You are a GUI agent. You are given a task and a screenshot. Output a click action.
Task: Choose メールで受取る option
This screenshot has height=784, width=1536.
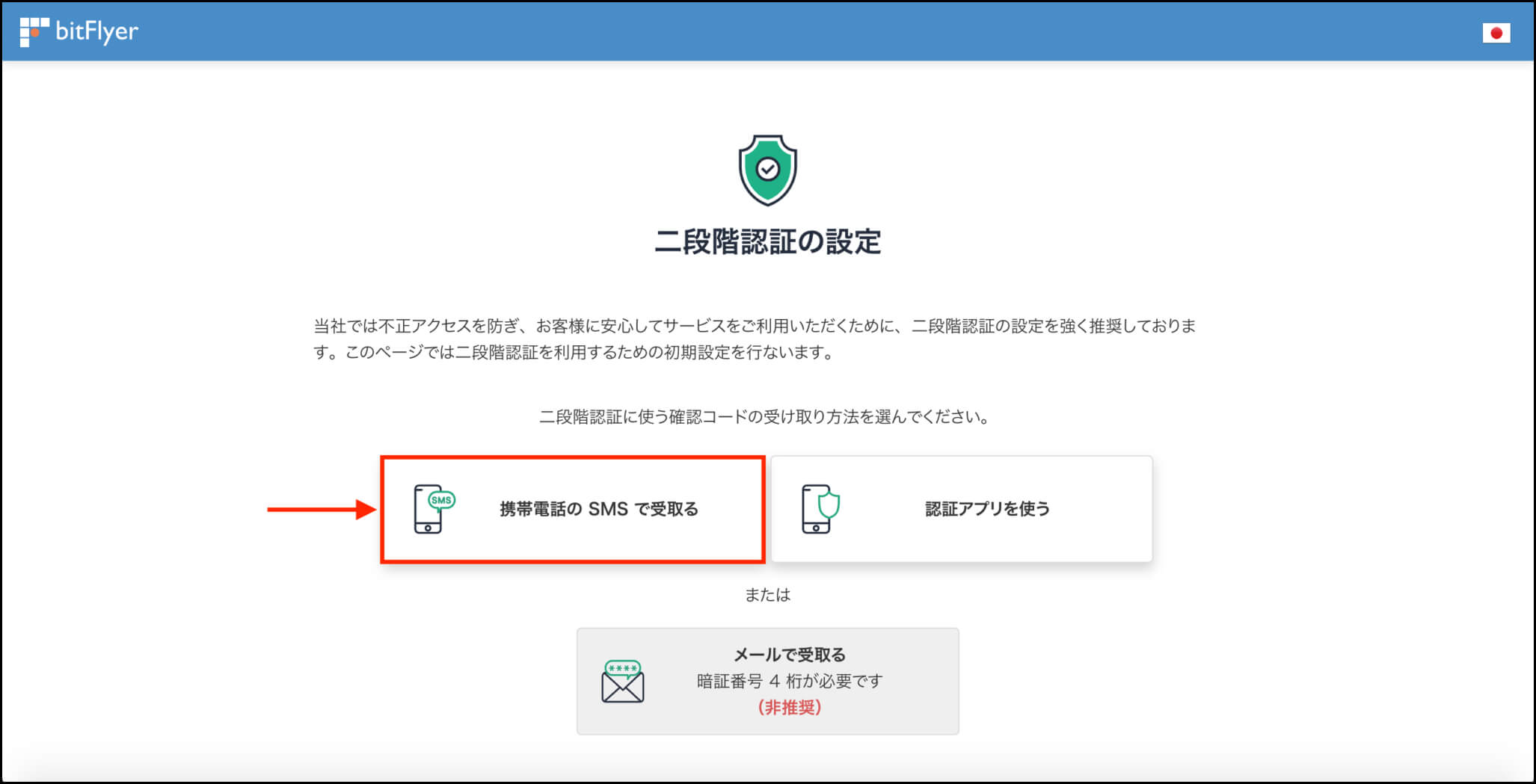pos(768,681)
